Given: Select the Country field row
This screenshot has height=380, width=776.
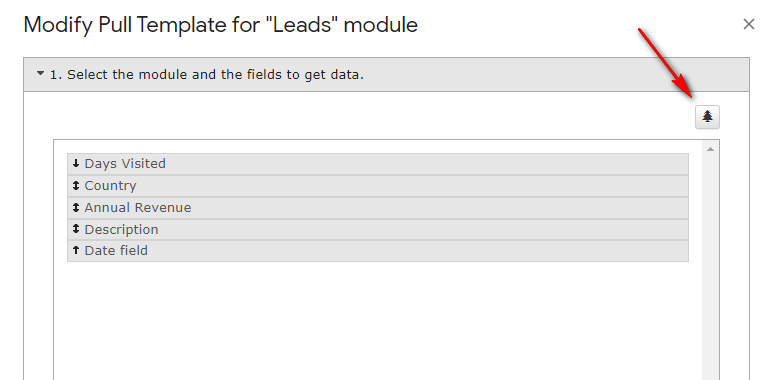Looking at the screenshot, I should click(x=378, y=186).
